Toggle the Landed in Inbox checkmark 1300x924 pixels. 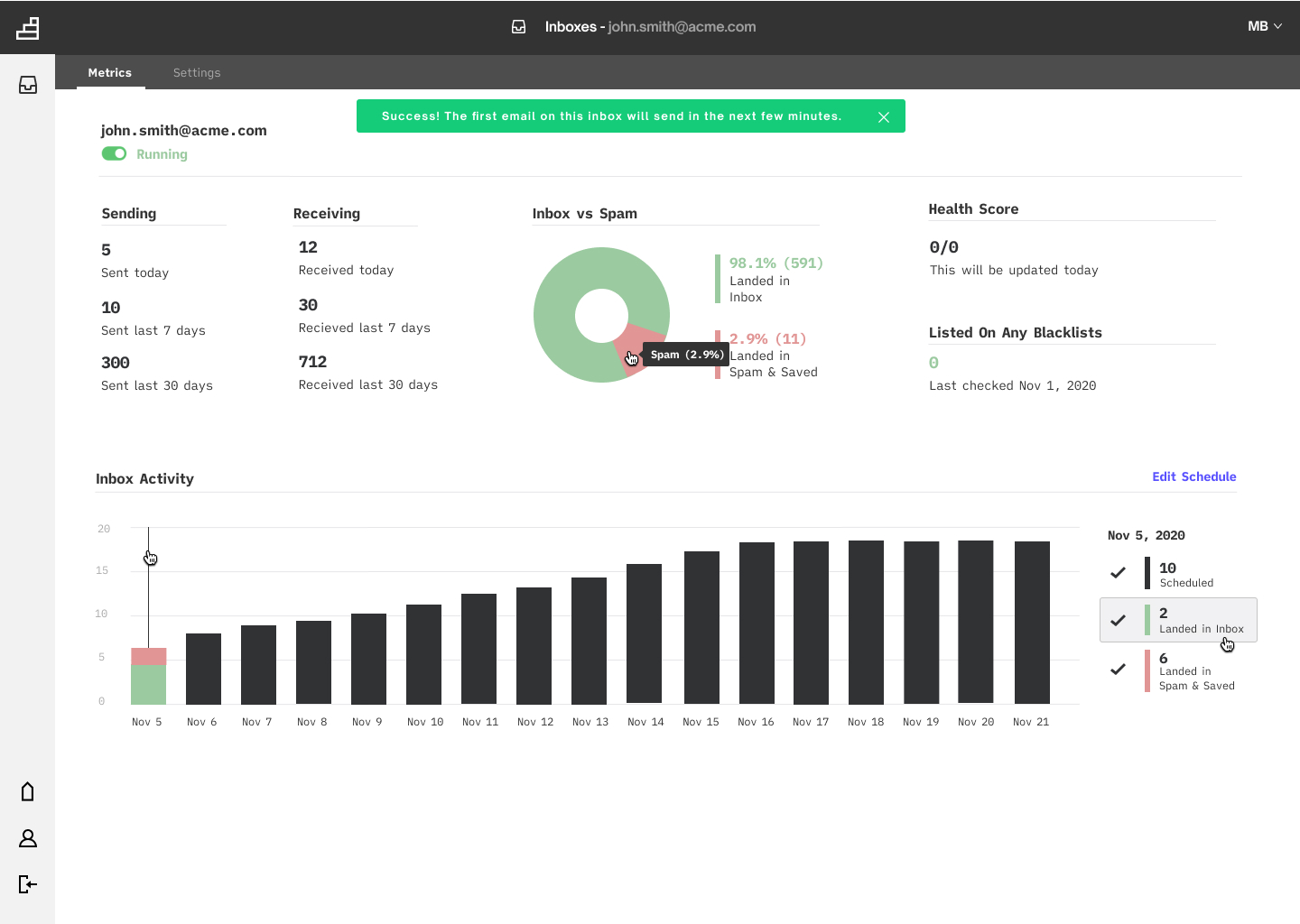point(1118,620)
